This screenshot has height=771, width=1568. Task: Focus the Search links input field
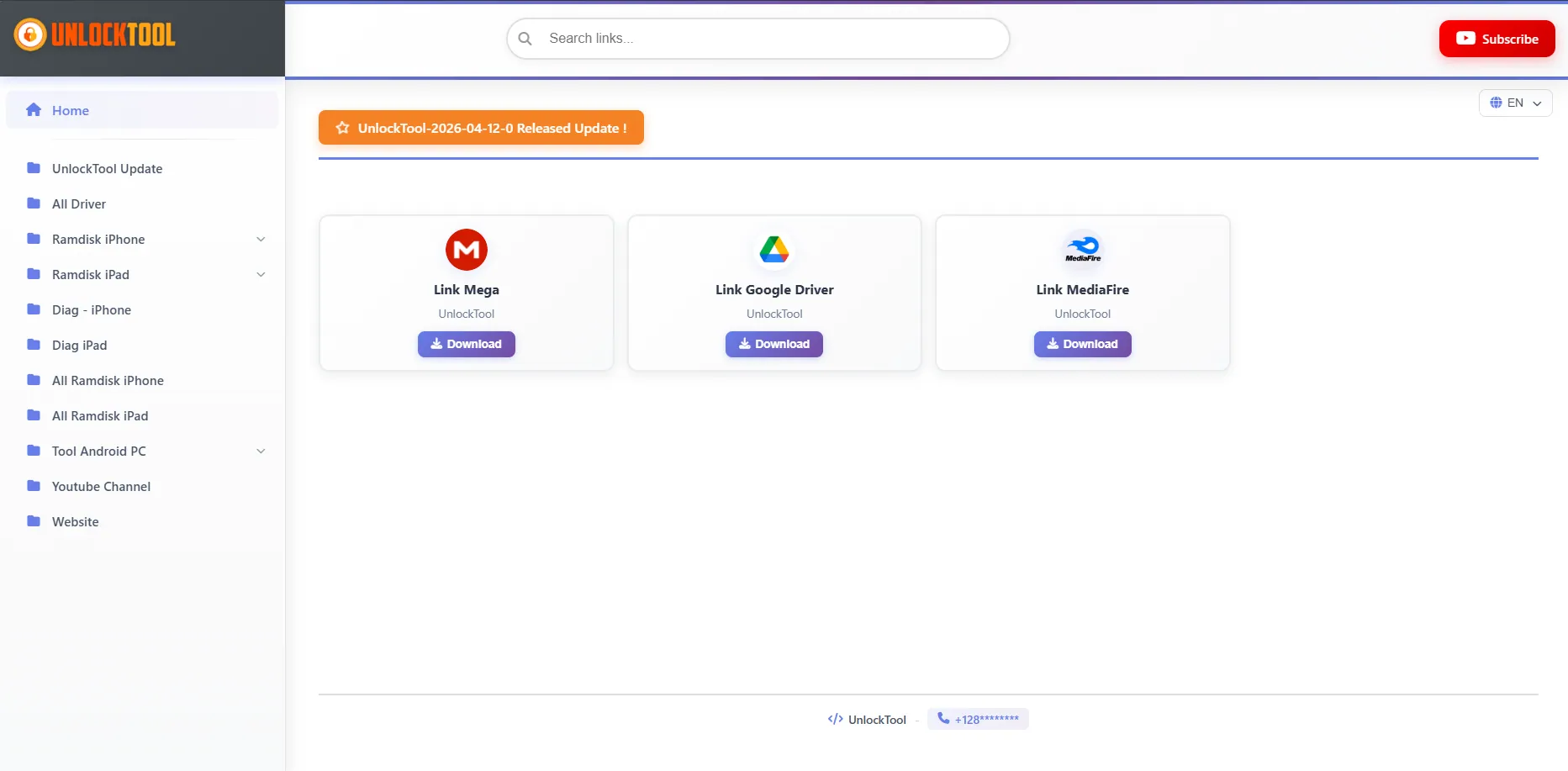tap(758, 39)
